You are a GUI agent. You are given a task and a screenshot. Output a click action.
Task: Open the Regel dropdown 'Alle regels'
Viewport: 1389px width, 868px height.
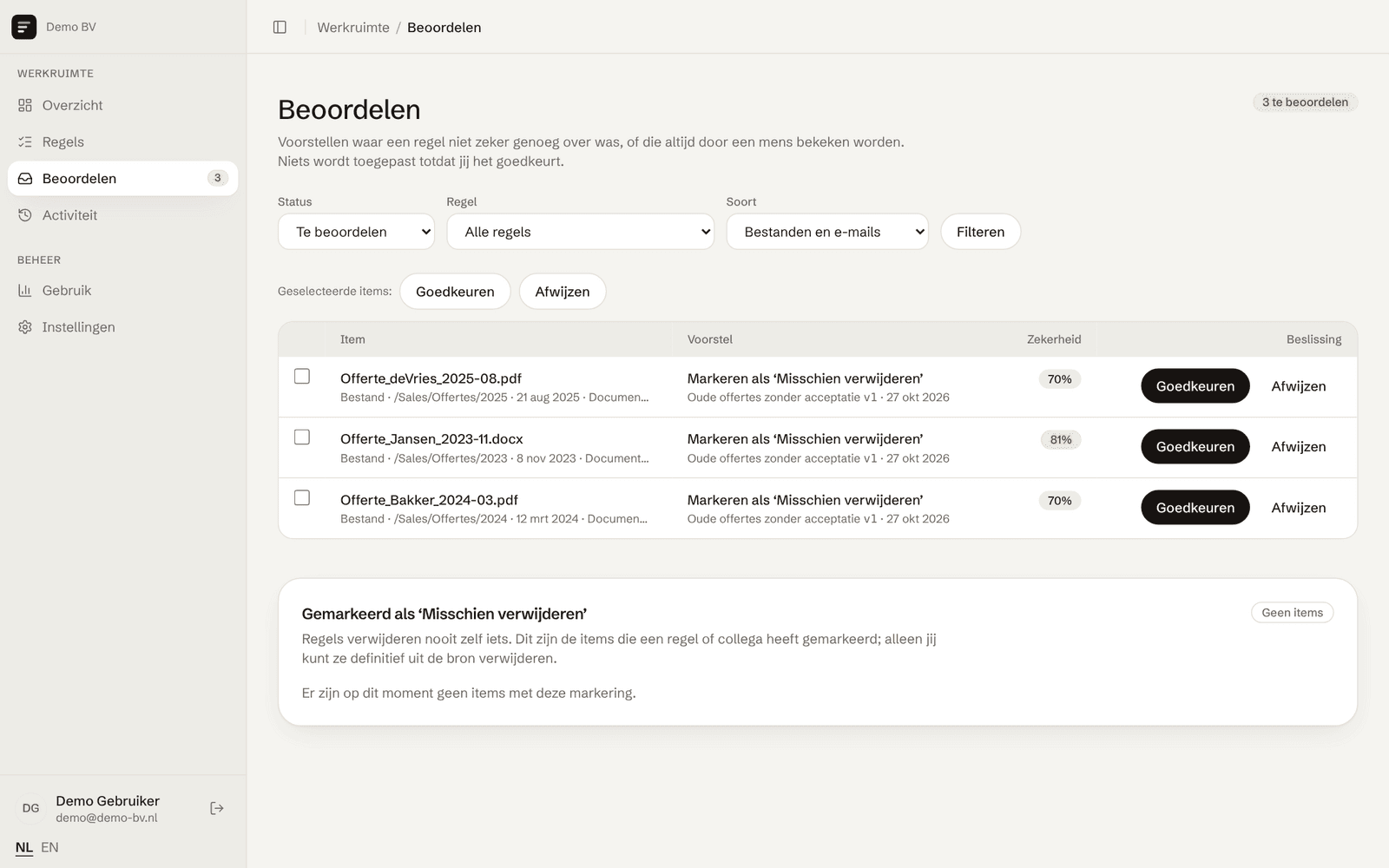point(580,232)
